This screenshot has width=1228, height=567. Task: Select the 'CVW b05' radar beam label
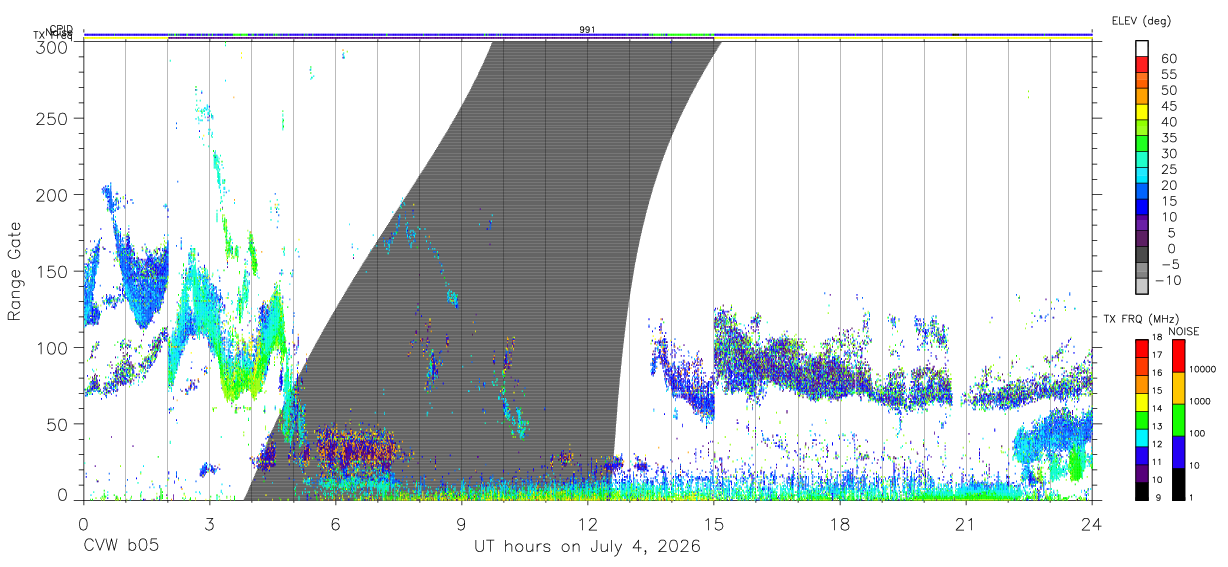tap(120, 546)
